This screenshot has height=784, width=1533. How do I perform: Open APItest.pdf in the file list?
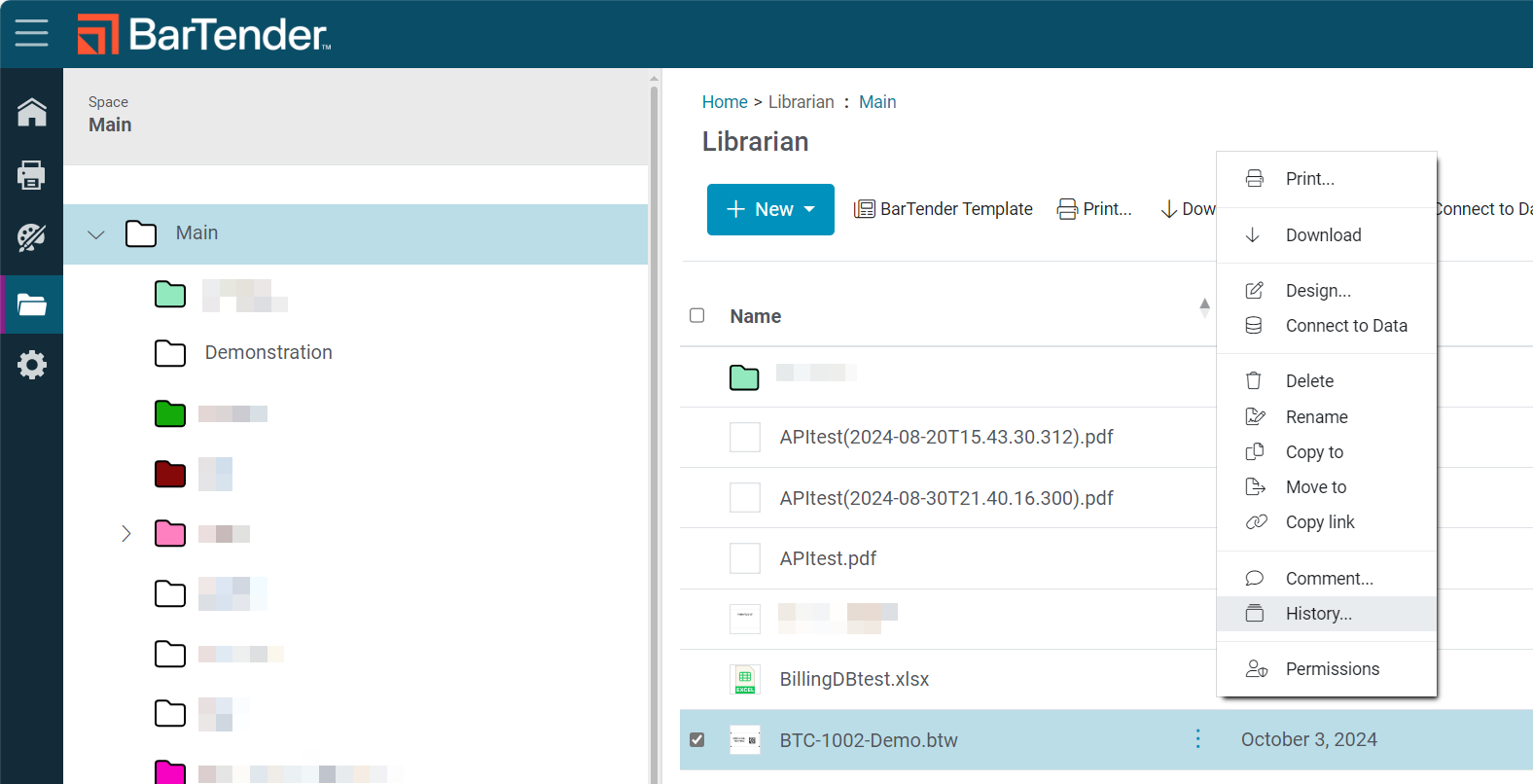tap(828, 558)
